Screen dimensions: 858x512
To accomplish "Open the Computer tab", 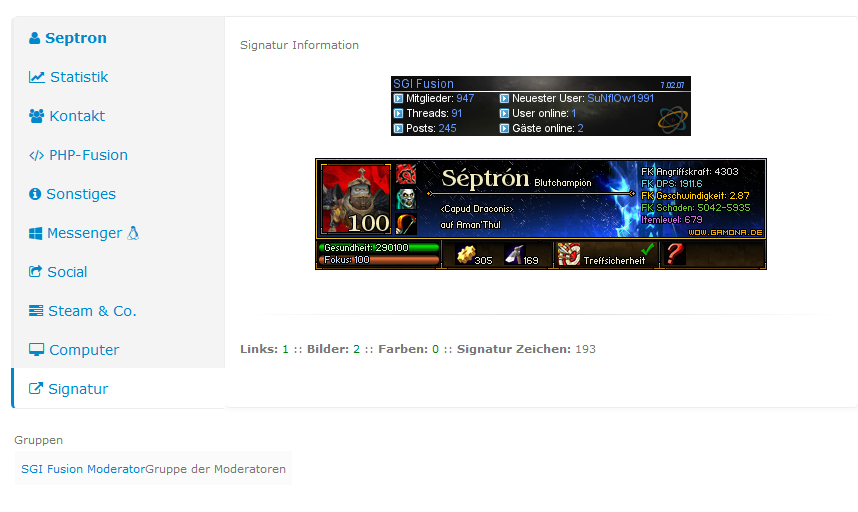I will point(119,350).
